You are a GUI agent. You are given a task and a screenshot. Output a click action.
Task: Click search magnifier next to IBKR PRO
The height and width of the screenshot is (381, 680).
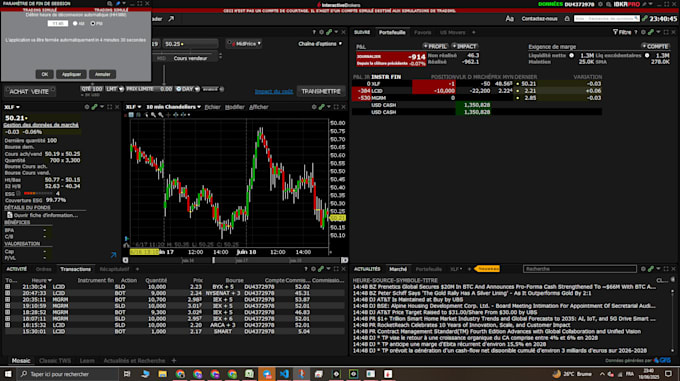[608, 4]
